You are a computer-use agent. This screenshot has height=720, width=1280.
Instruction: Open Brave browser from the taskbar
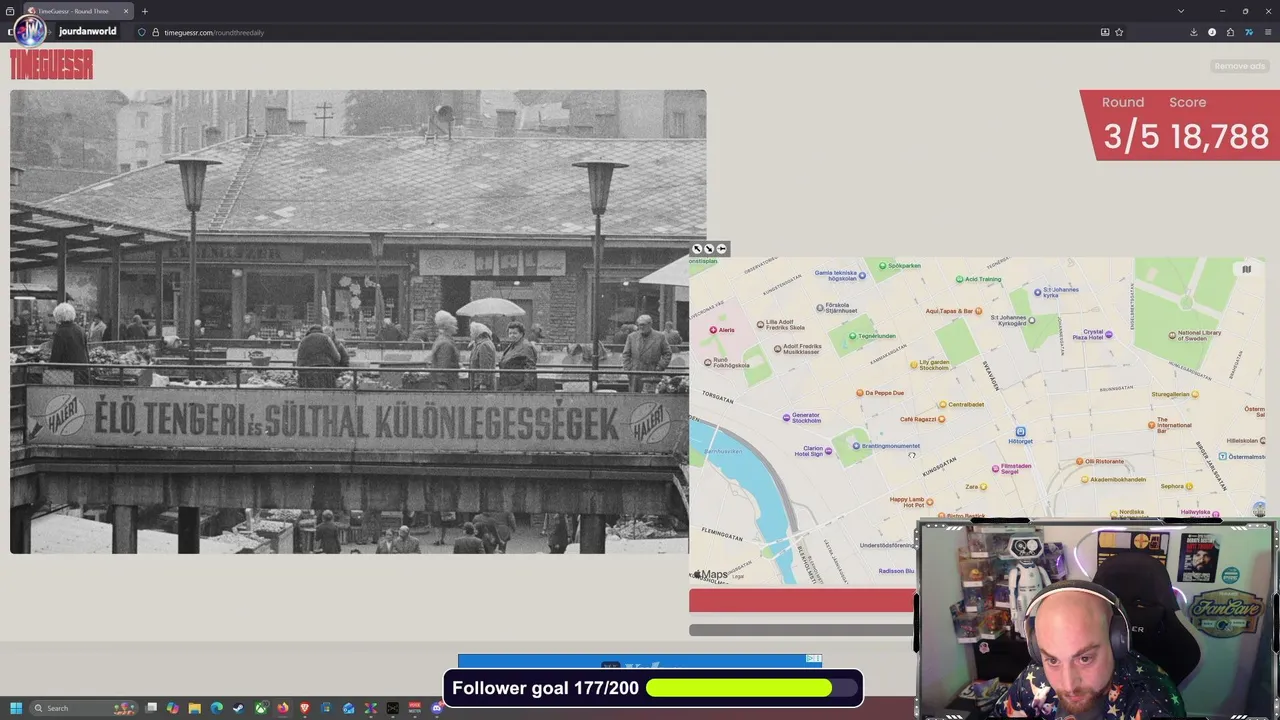click(305, 708)
